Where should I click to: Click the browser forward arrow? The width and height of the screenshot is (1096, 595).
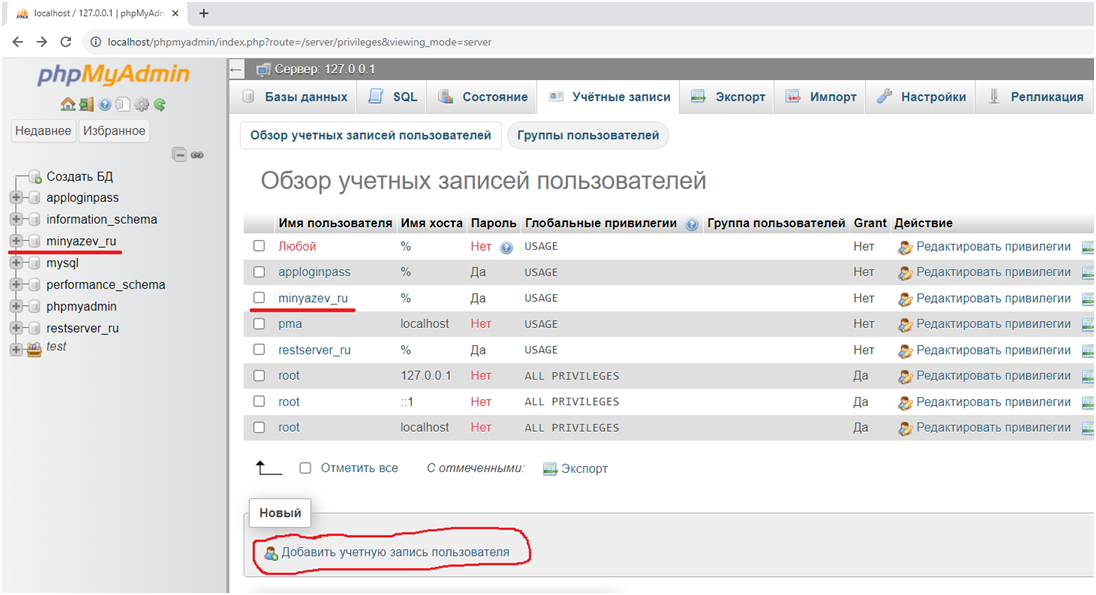click(x=42, y=42)
